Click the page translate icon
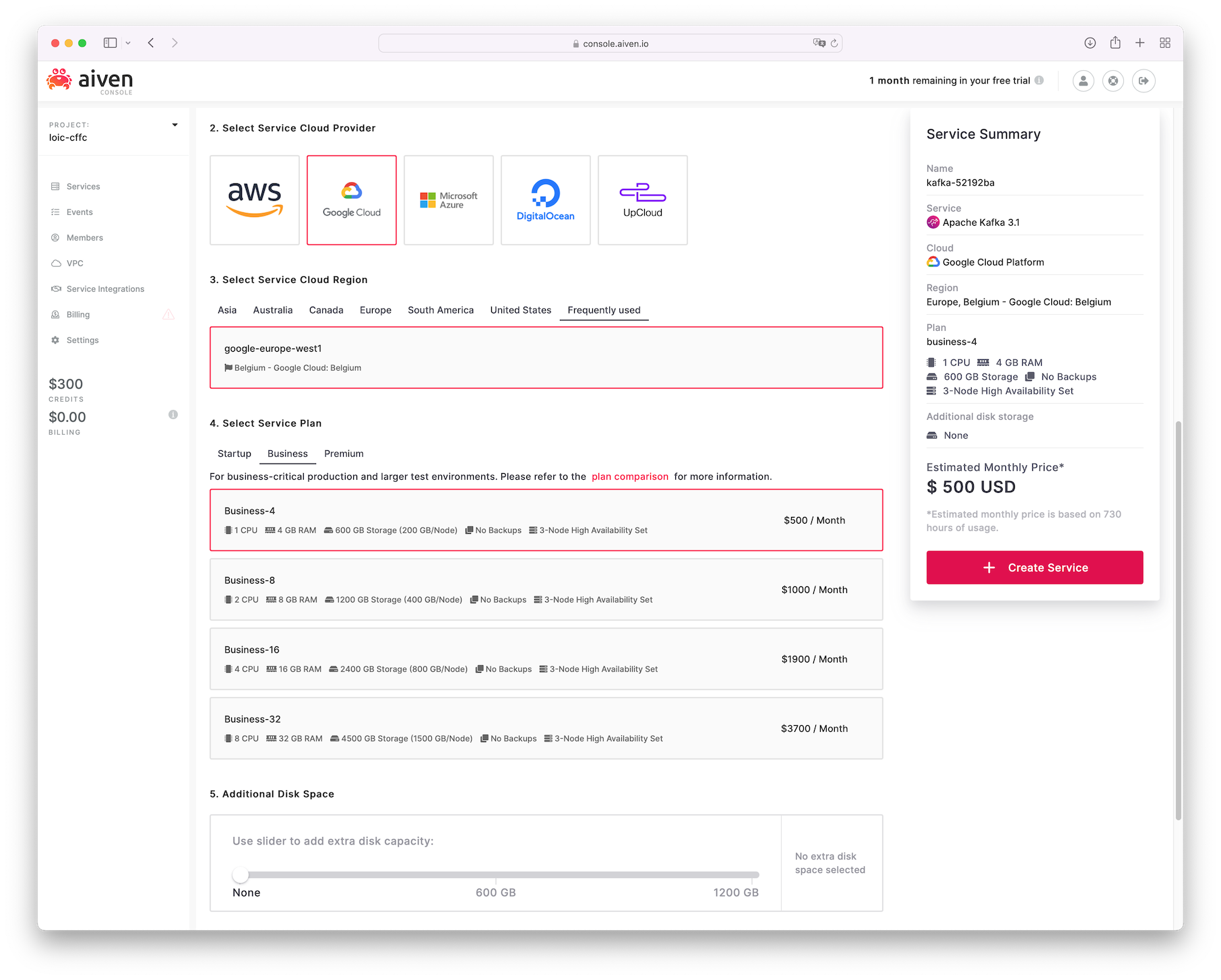Screen dimensions: 1221x980 click(819, 43)
